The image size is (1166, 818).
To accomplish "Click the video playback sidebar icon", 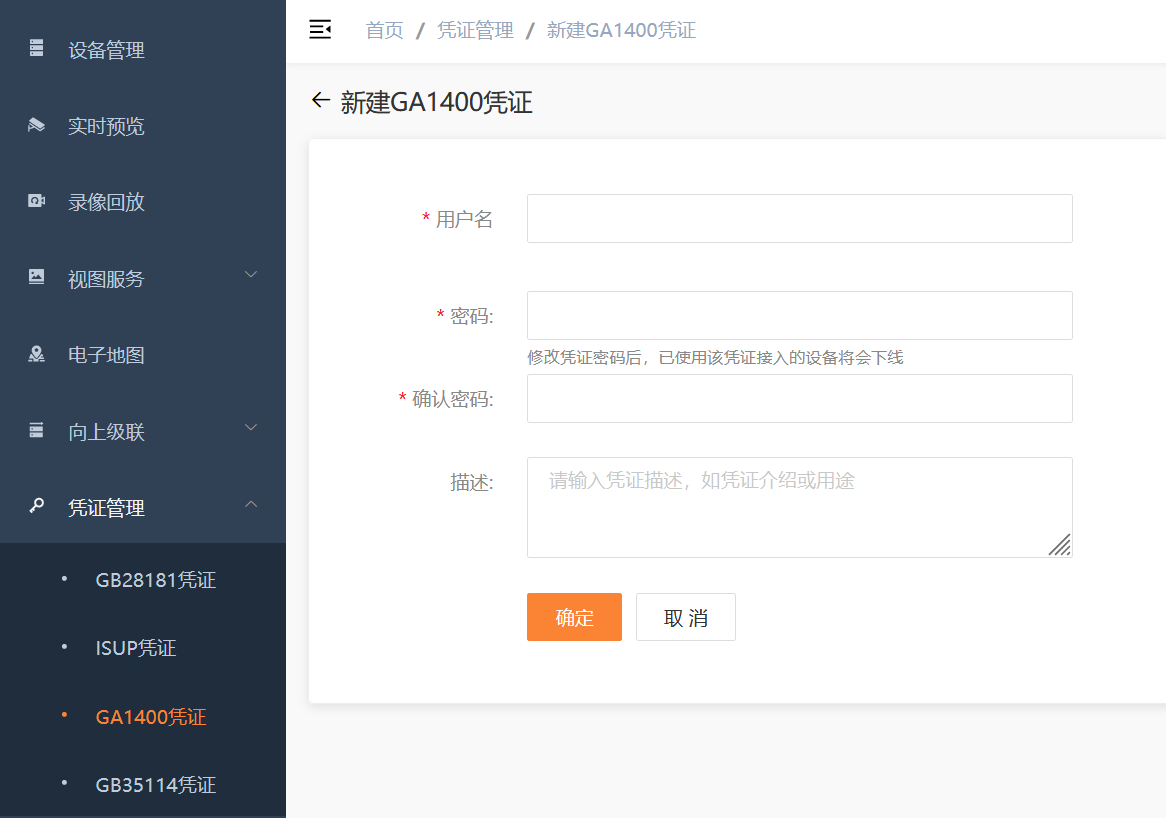I will (x=37, y=201).
